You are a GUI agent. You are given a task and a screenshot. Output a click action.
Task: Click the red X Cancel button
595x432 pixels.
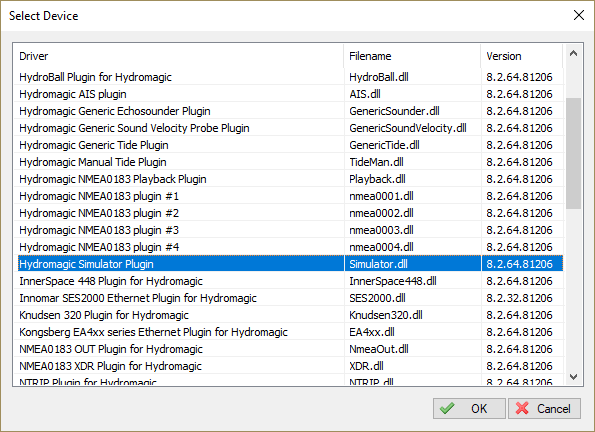pyautogui.click(x=544, y=408)
